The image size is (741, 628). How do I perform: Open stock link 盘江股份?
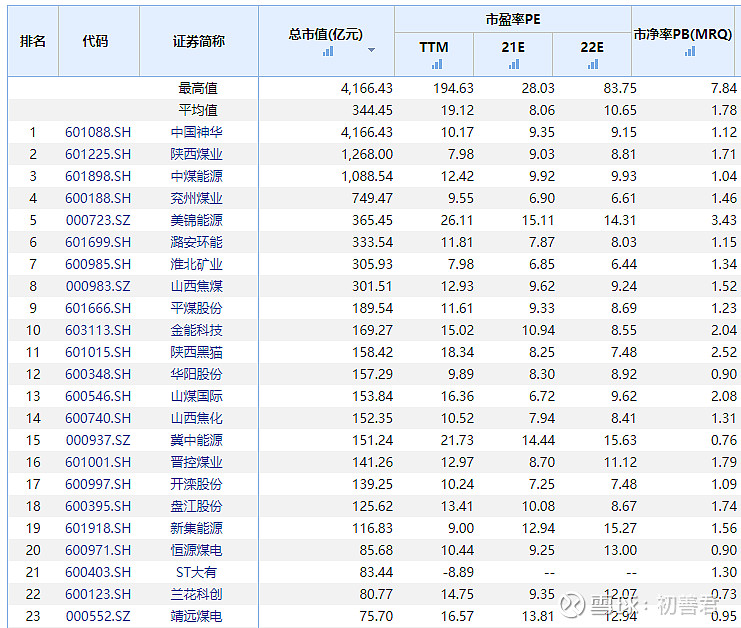[197, 507]
